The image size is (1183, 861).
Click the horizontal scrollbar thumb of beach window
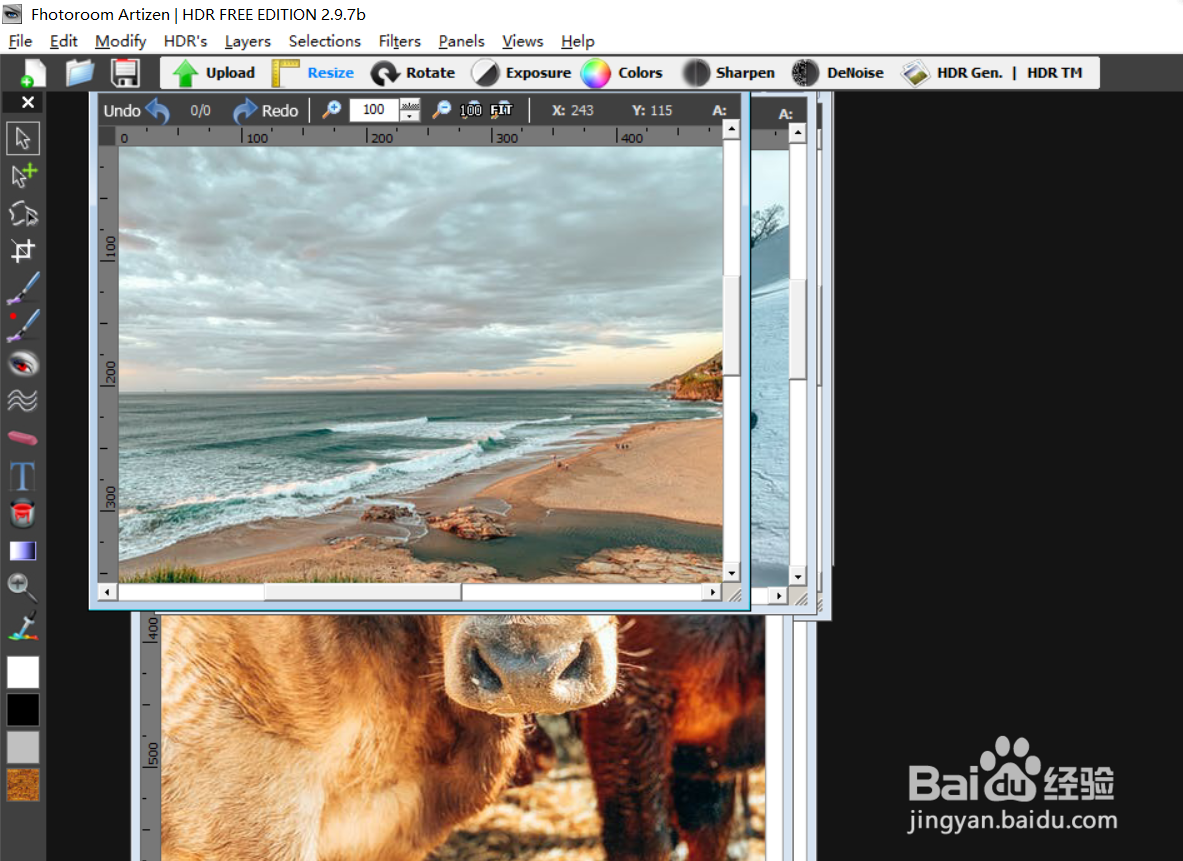(363, 592)
